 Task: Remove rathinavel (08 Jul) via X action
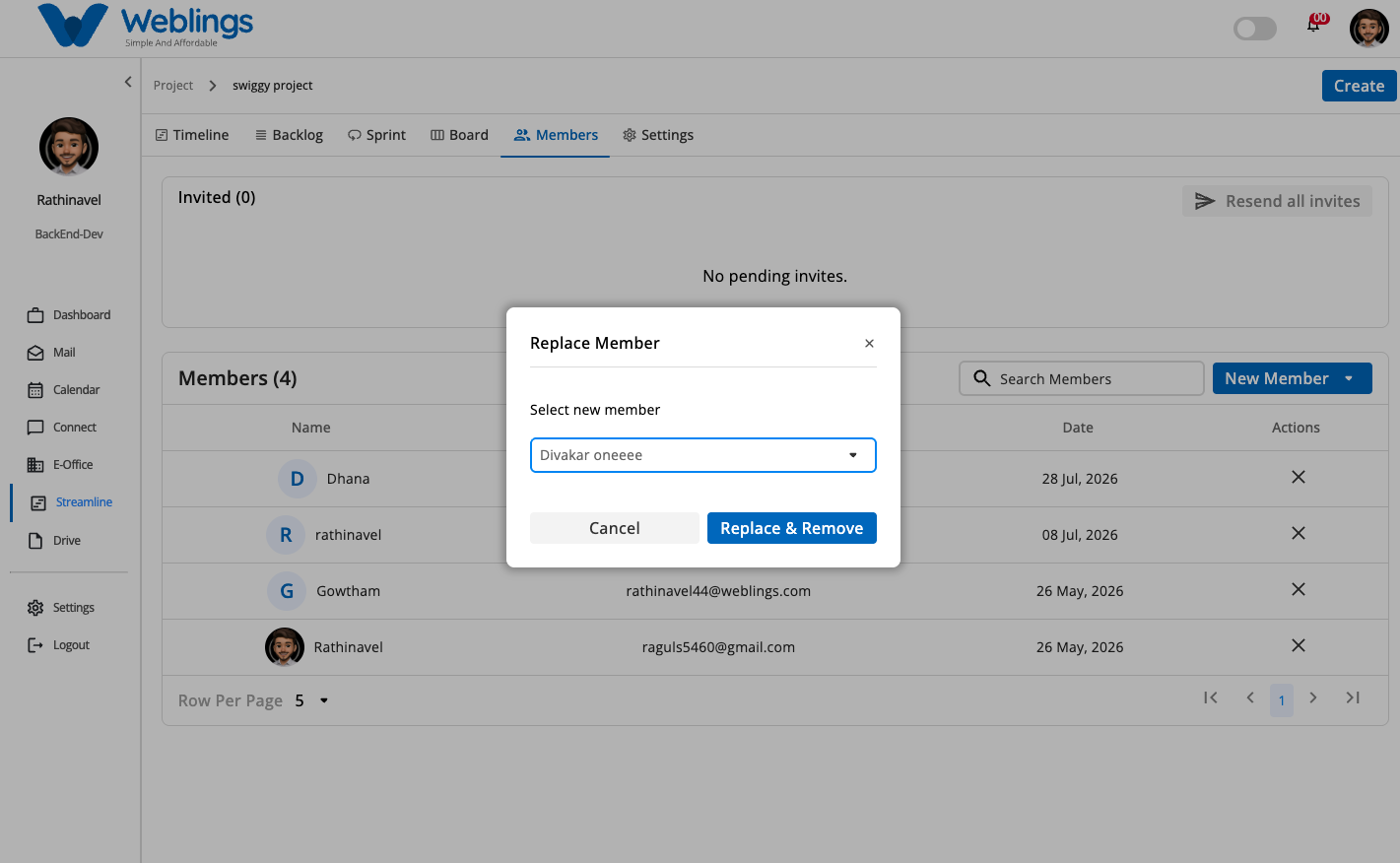pos(1299,533)
